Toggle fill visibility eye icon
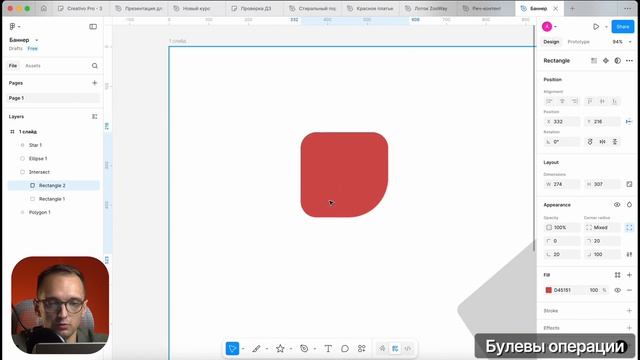 coord(618,290)
